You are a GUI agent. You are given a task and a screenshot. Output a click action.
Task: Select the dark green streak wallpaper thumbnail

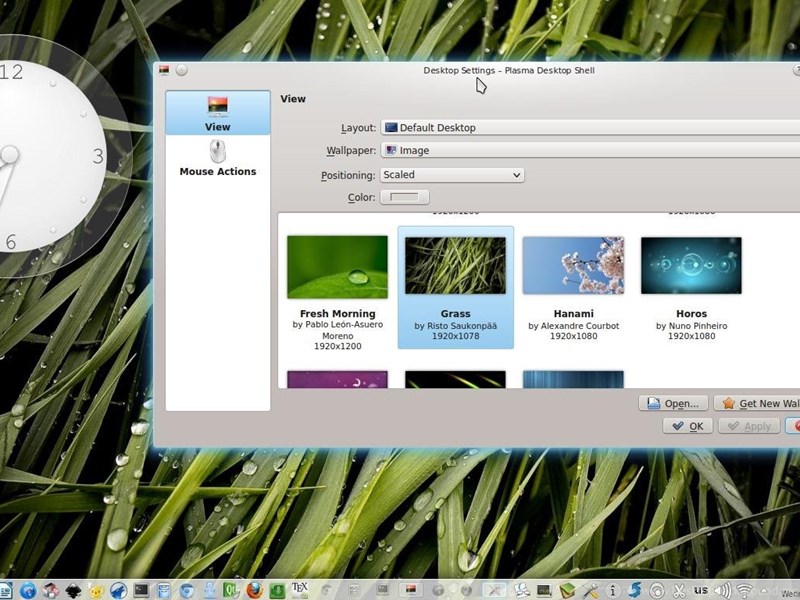click(456, 380)
